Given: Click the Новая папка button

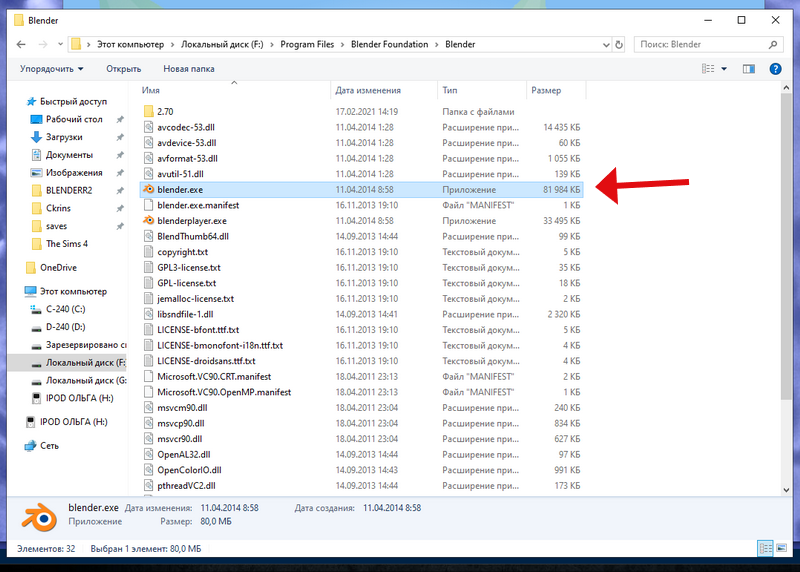Looking at the screenshot, I should click(189, 69).
